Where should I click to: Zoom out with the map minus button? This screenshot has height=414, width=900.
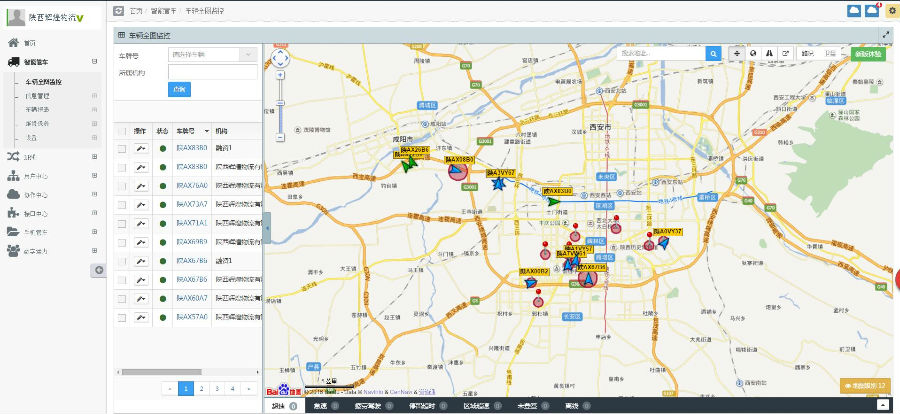pyautogui.click(x=280, y=137)
